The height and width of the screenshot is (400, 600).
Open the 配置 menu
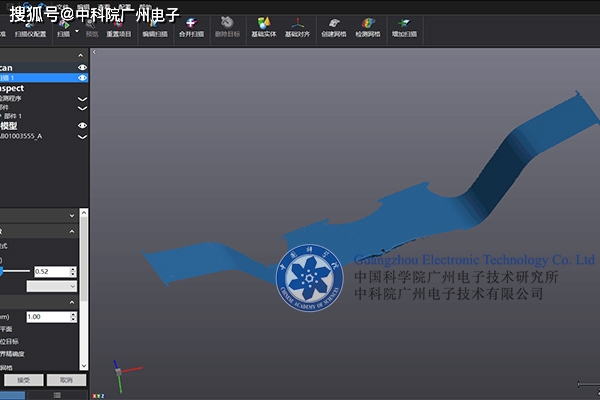[124, 7]
